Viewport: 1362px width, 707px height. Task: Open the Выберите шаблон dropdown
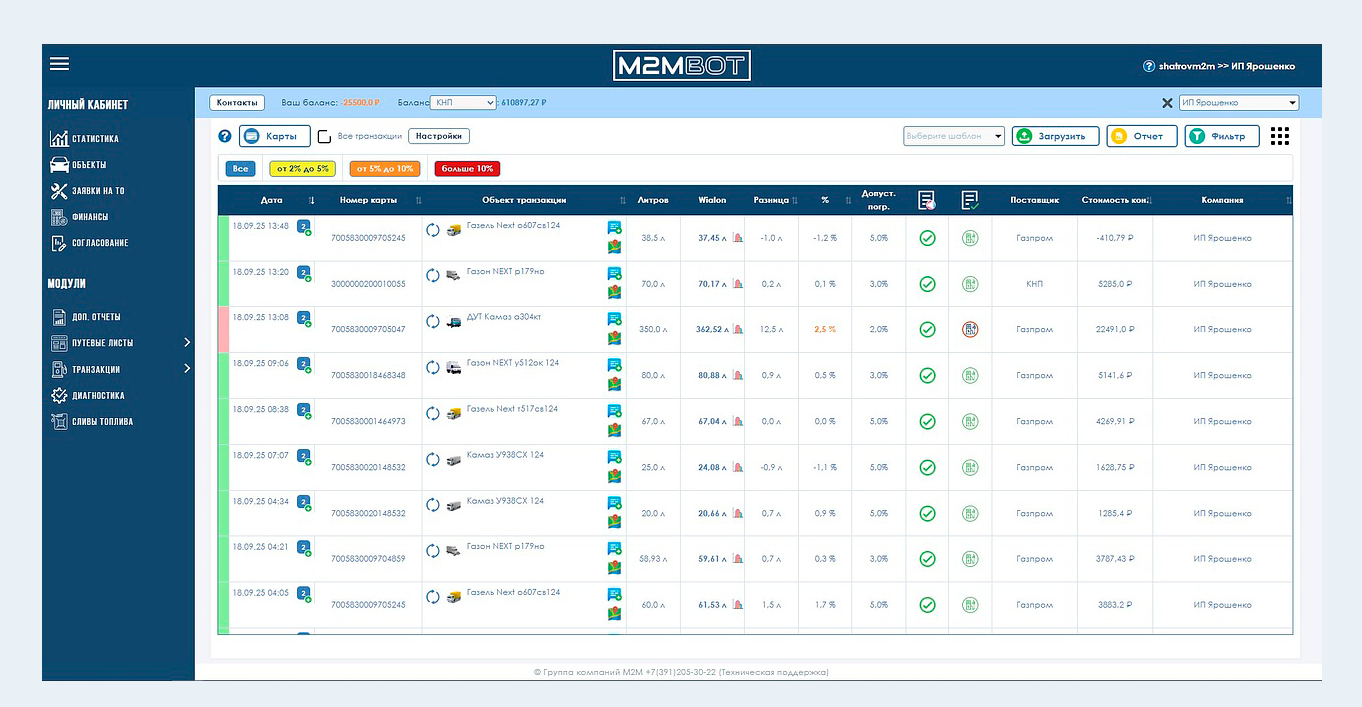[954, 136]
